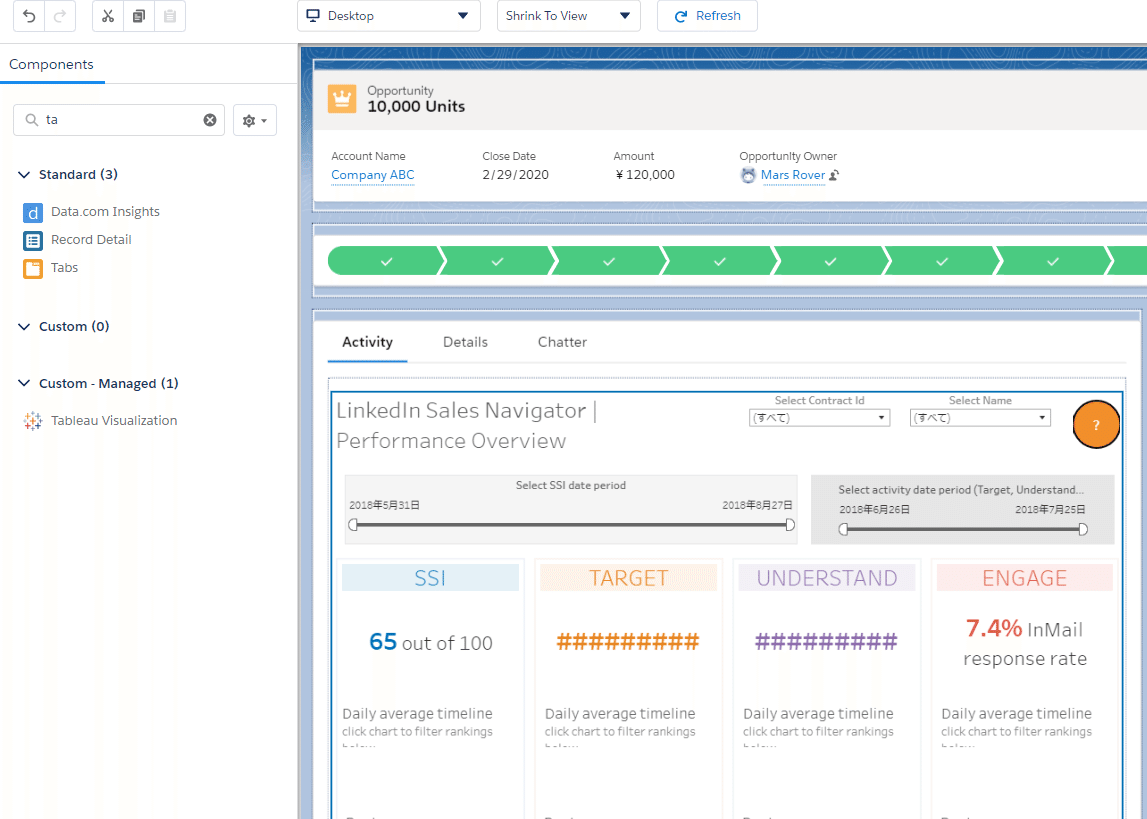
Task: Collapse the Custom - Managed (1) section
Action: [x=24, y=383]
